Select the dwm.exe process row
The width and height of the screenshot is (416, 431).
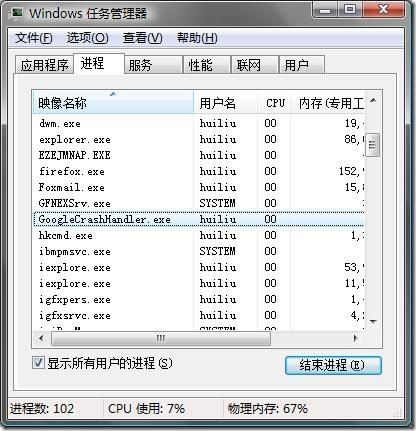click(199, 124)
